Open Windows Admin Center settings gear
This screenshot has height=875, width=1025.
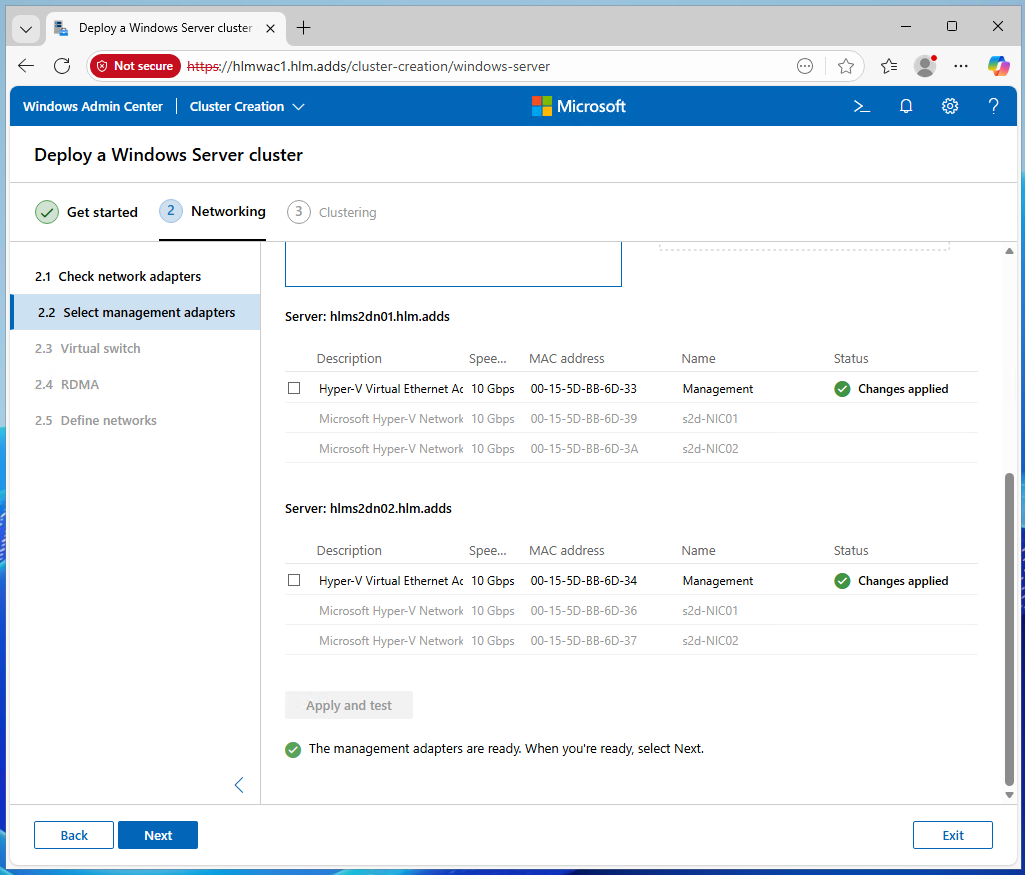click(950, 106)
